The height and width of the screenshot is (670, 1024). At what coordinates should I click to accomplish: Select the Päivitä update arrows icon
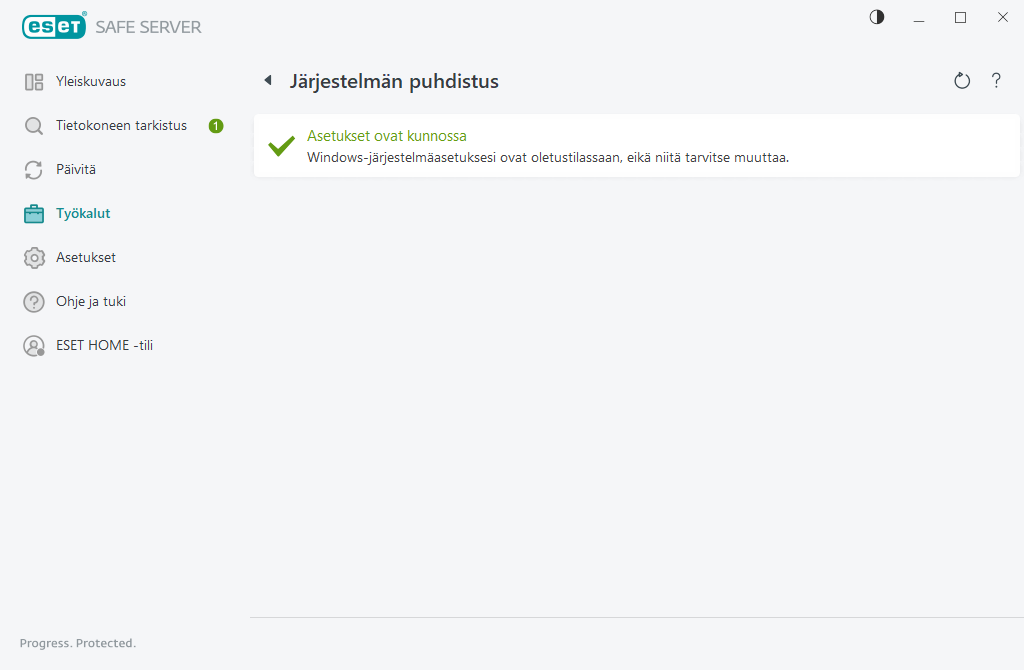tap(33, 169)
